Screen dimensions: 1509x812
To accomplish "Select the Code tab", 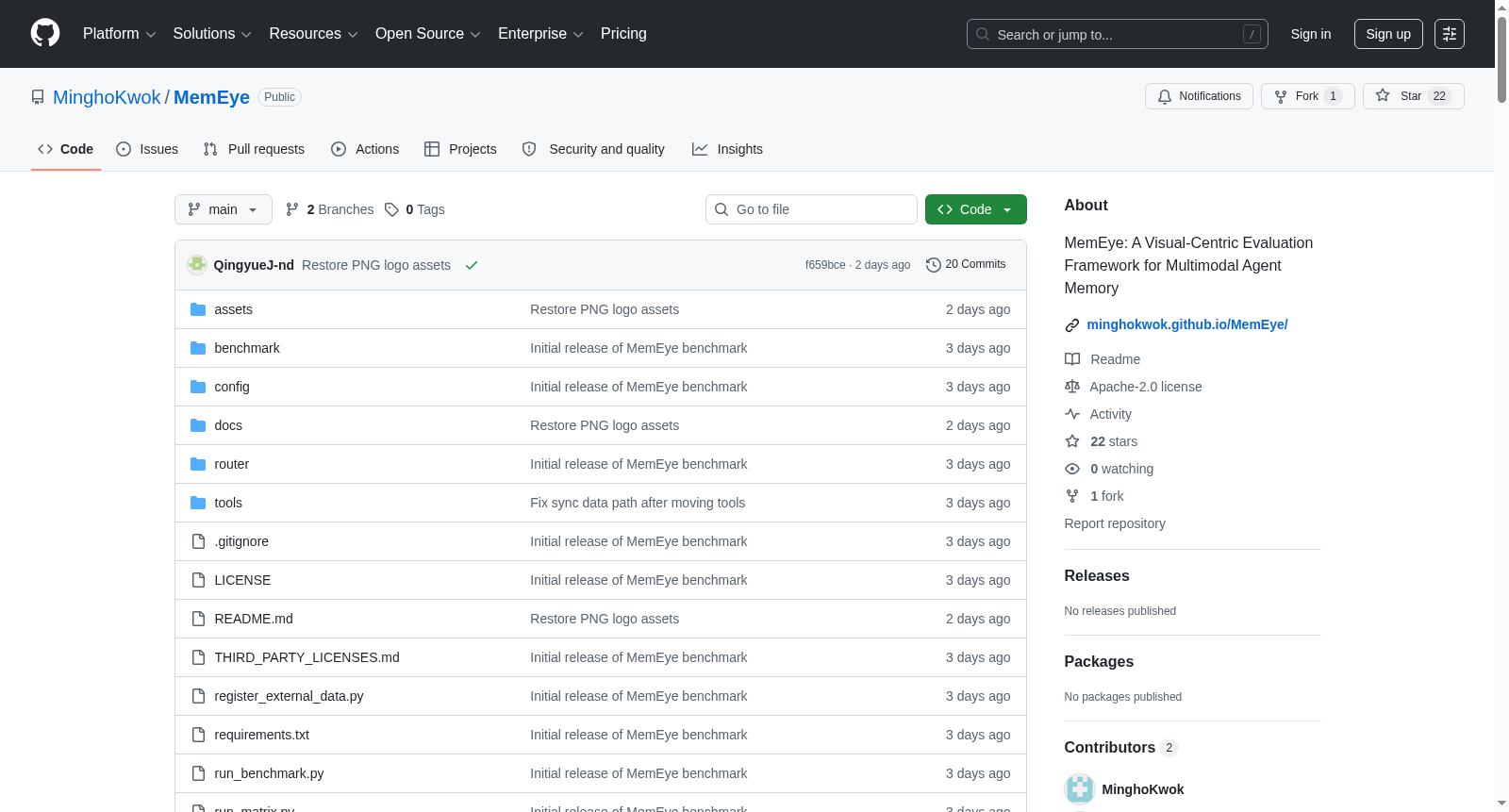I will coord(66,149).
